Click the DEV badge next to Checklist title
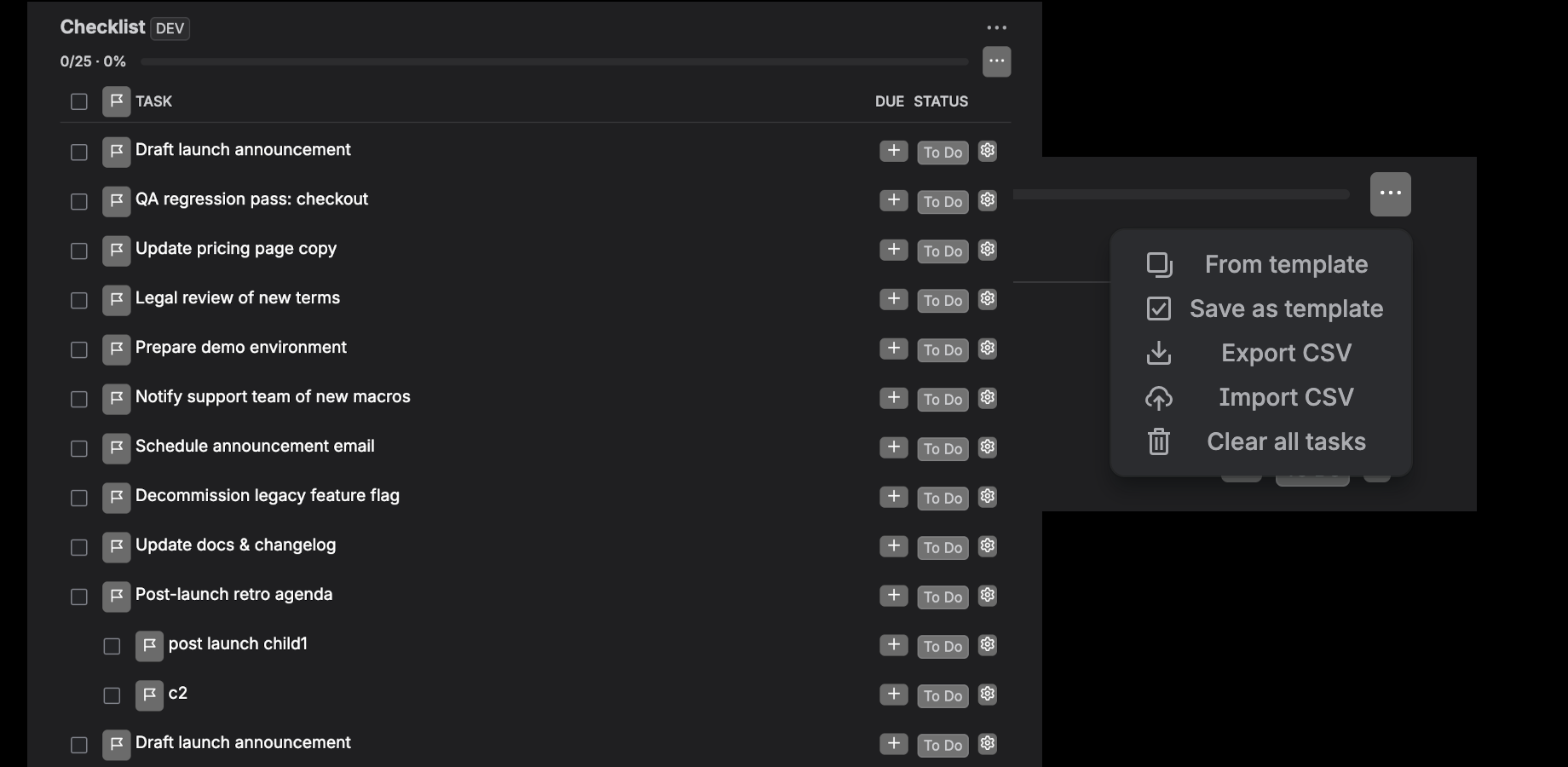 (170, 28)
